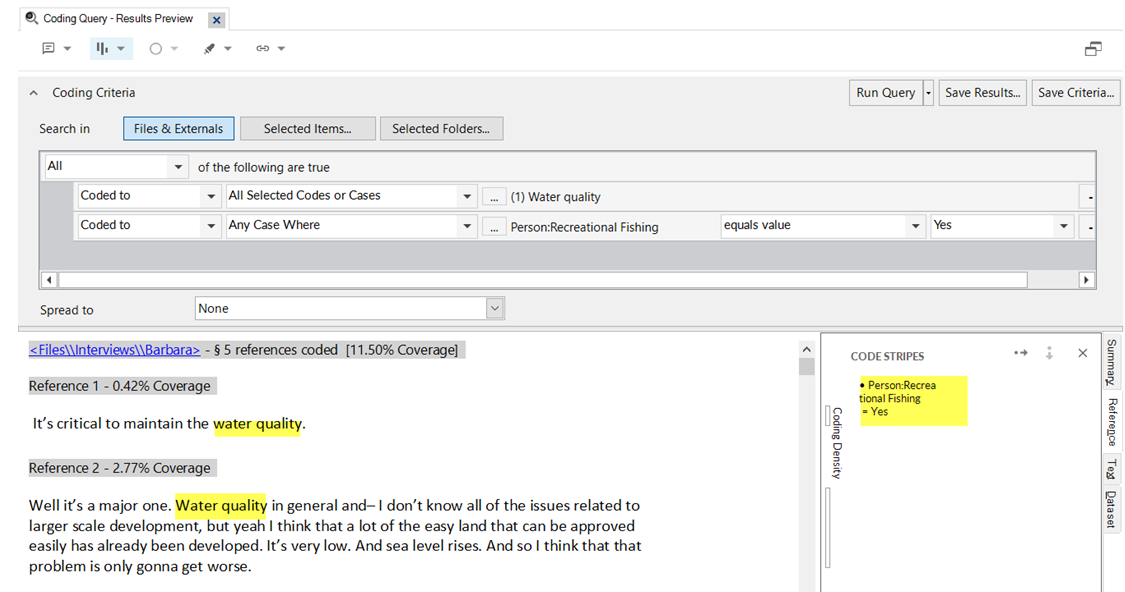This screenshot has width=1125, height=592.
Task: Click criteria scrollbar right arrow
Action: [x=1086, y=280]
